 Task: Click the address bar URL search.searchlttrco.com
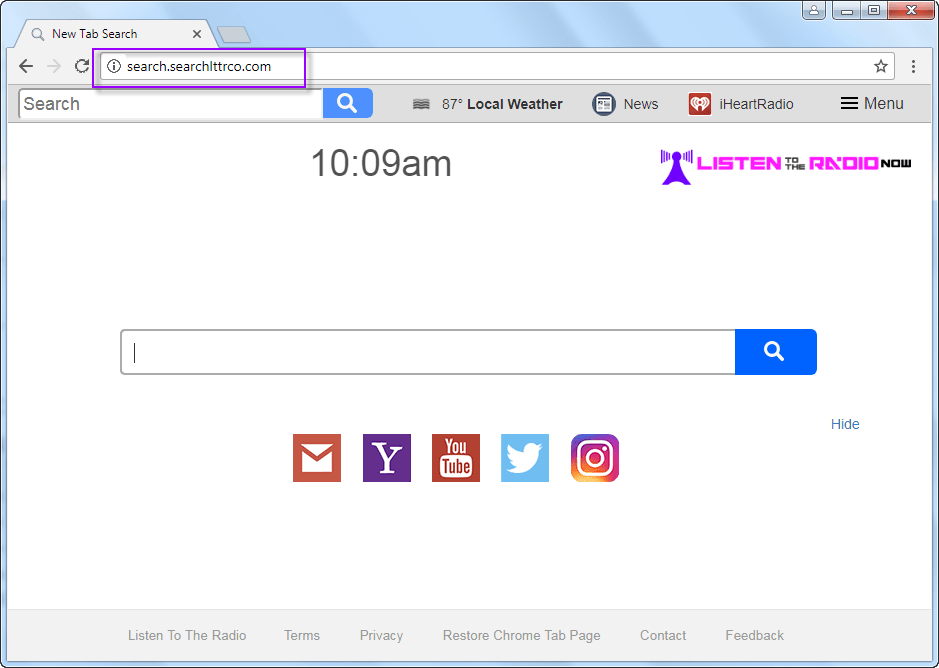click(199, 67)
